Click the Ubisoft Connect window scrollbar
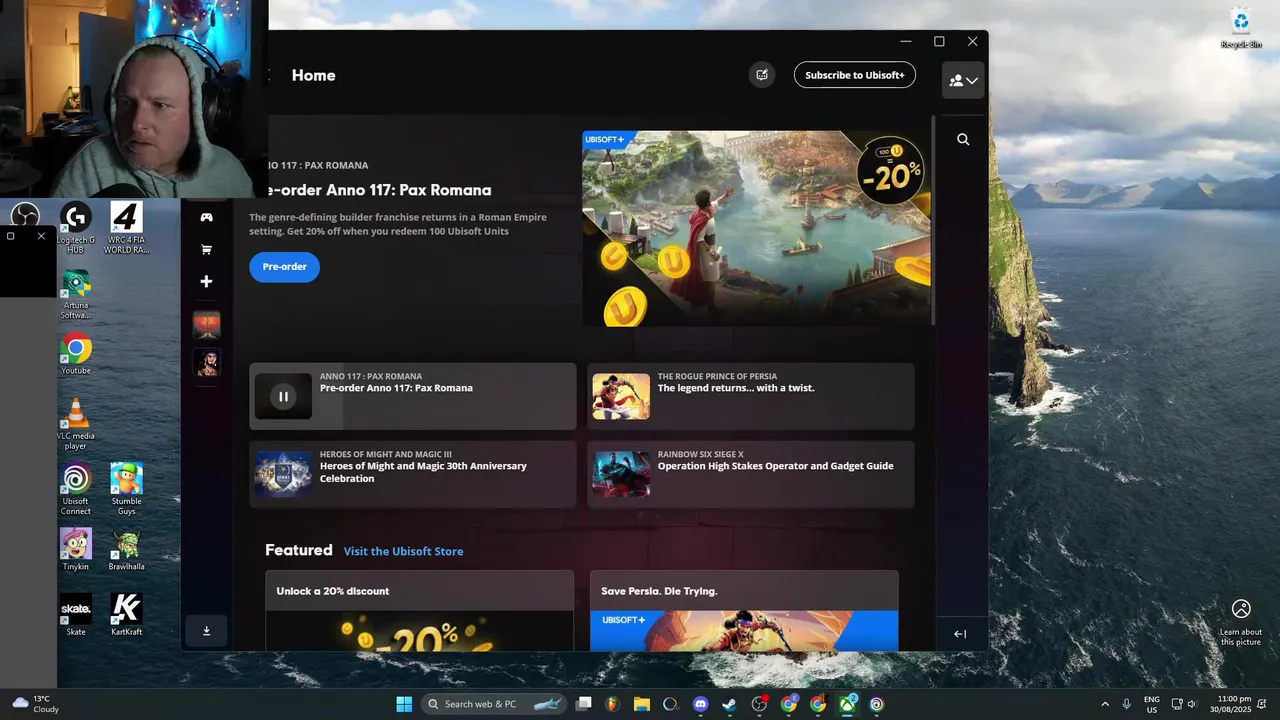The height and width of the screenshot is (720, 1280). tap(934, 219)
